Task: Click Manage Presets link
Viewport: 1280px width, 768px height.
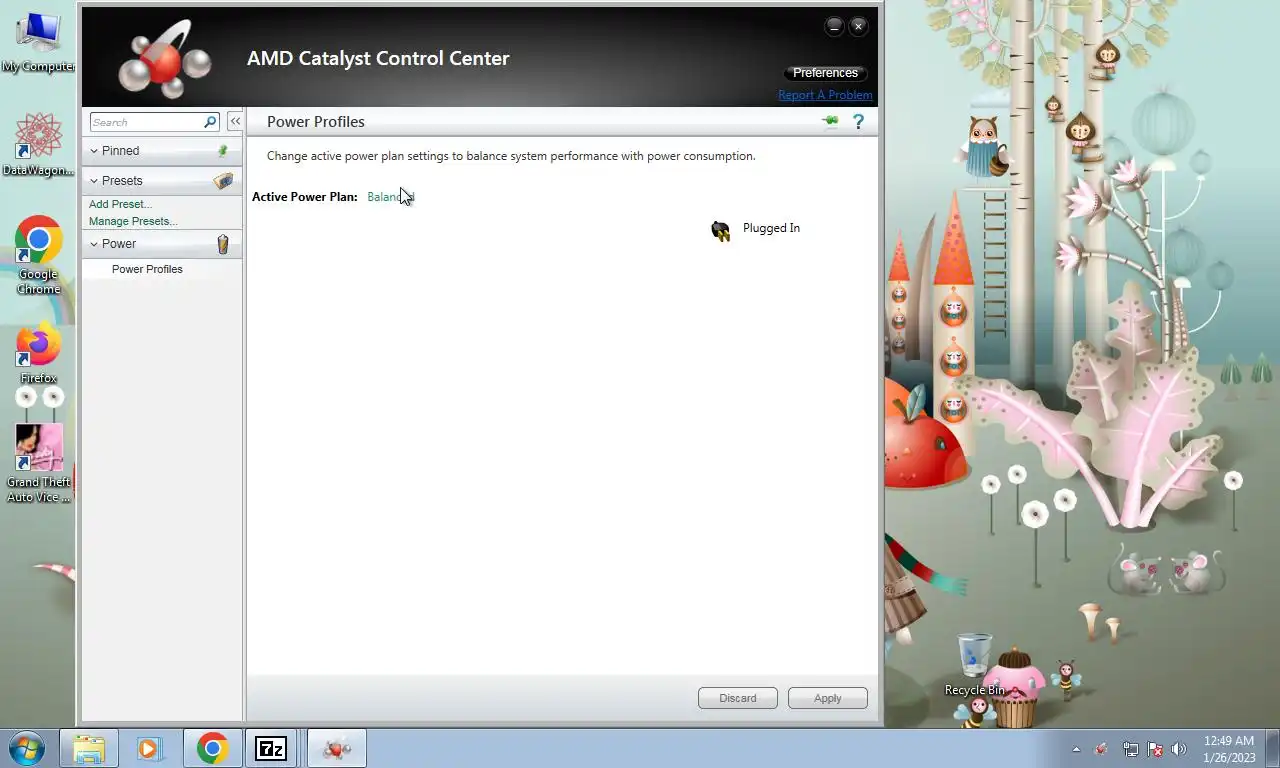Action: (x=133, y=221)
